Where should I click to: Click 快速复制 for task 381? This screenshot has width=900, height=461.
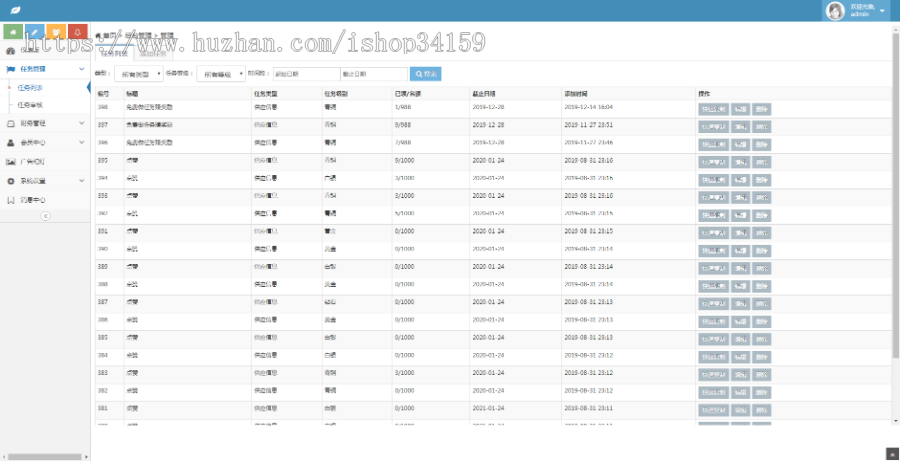coord(713,410)
